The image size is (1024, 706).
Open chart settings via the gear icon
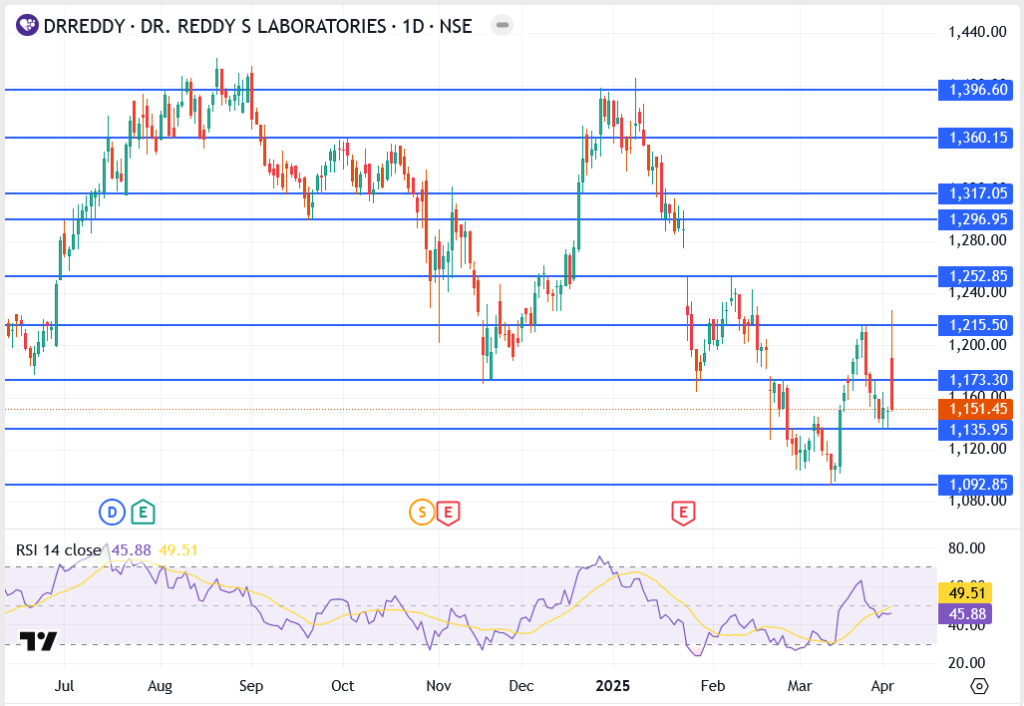[x=979, y=687]
